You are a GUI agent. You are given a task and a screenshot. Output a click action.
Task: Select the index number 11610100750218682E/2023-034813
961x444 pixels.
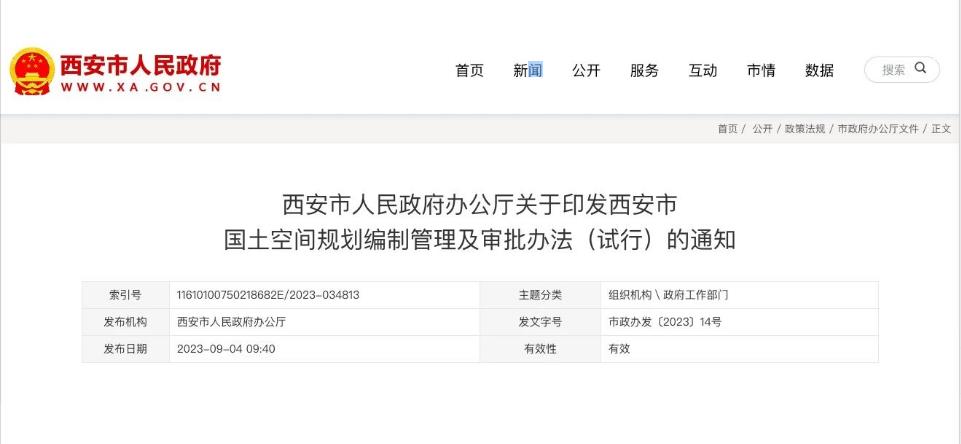coord(267,295)
